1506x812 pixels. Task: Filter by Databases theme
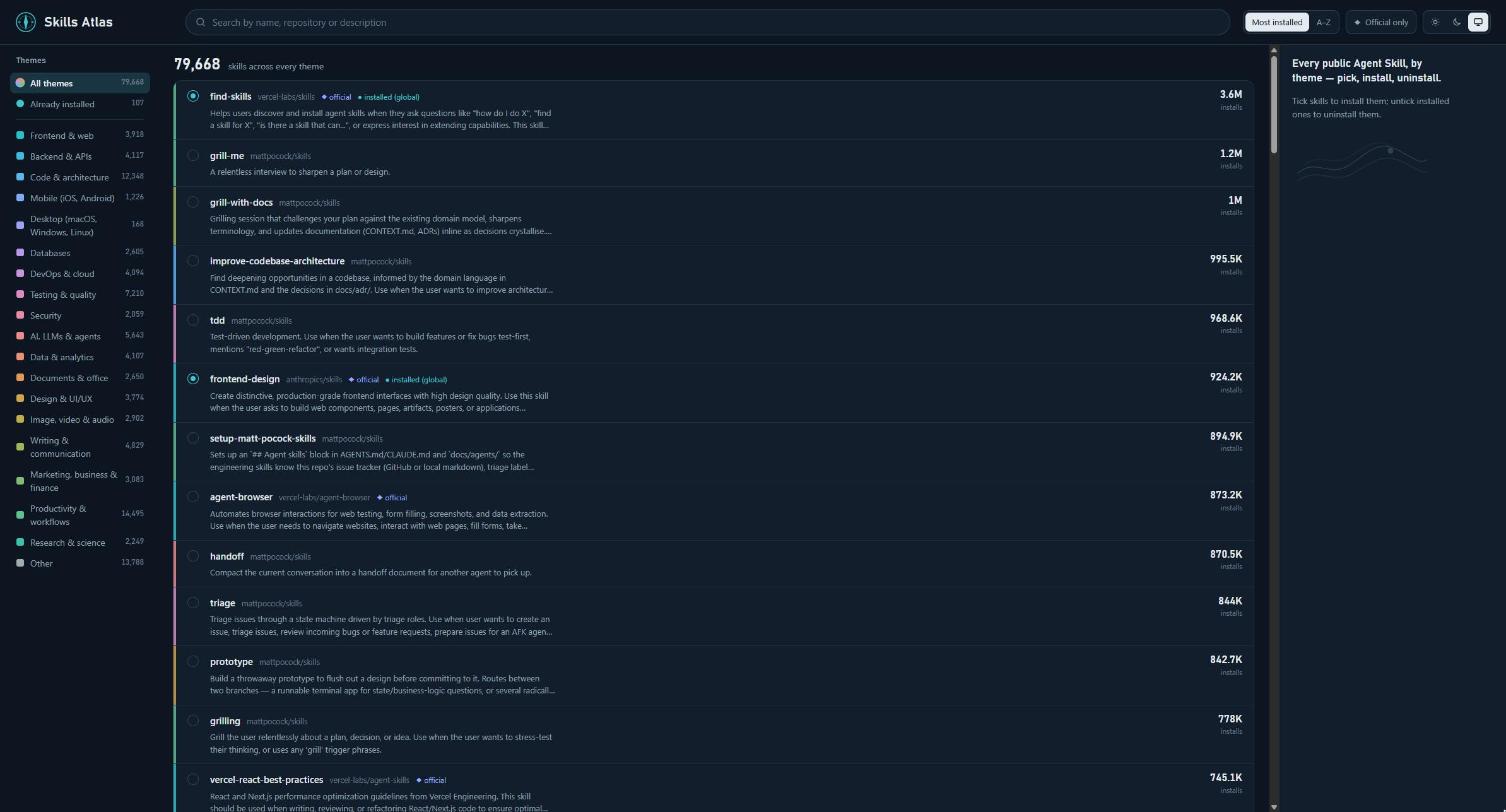click(80, 253)
